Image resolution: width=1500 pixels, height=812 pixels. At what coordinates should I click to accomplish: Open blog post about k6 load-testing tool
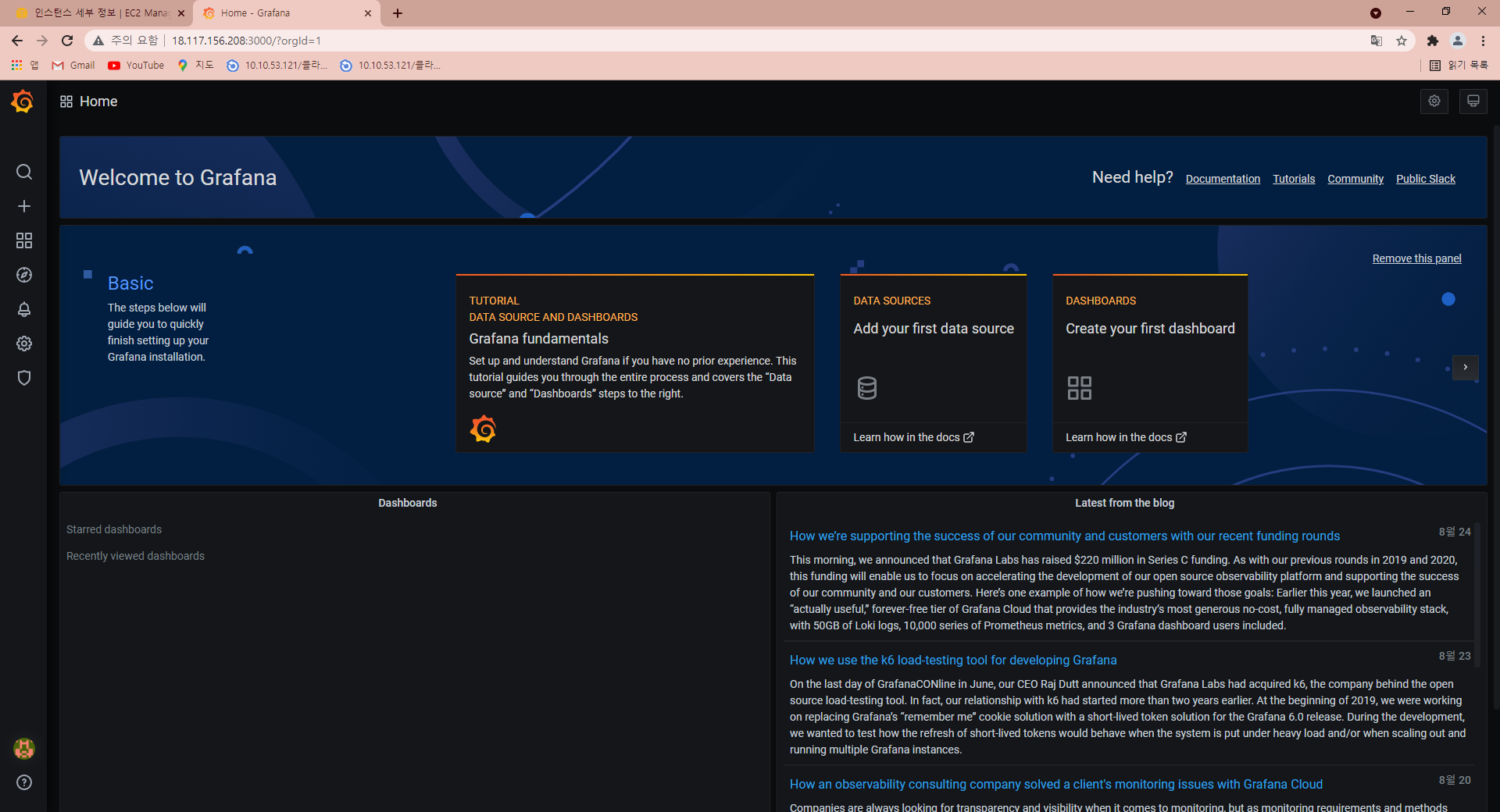(953, 660)
